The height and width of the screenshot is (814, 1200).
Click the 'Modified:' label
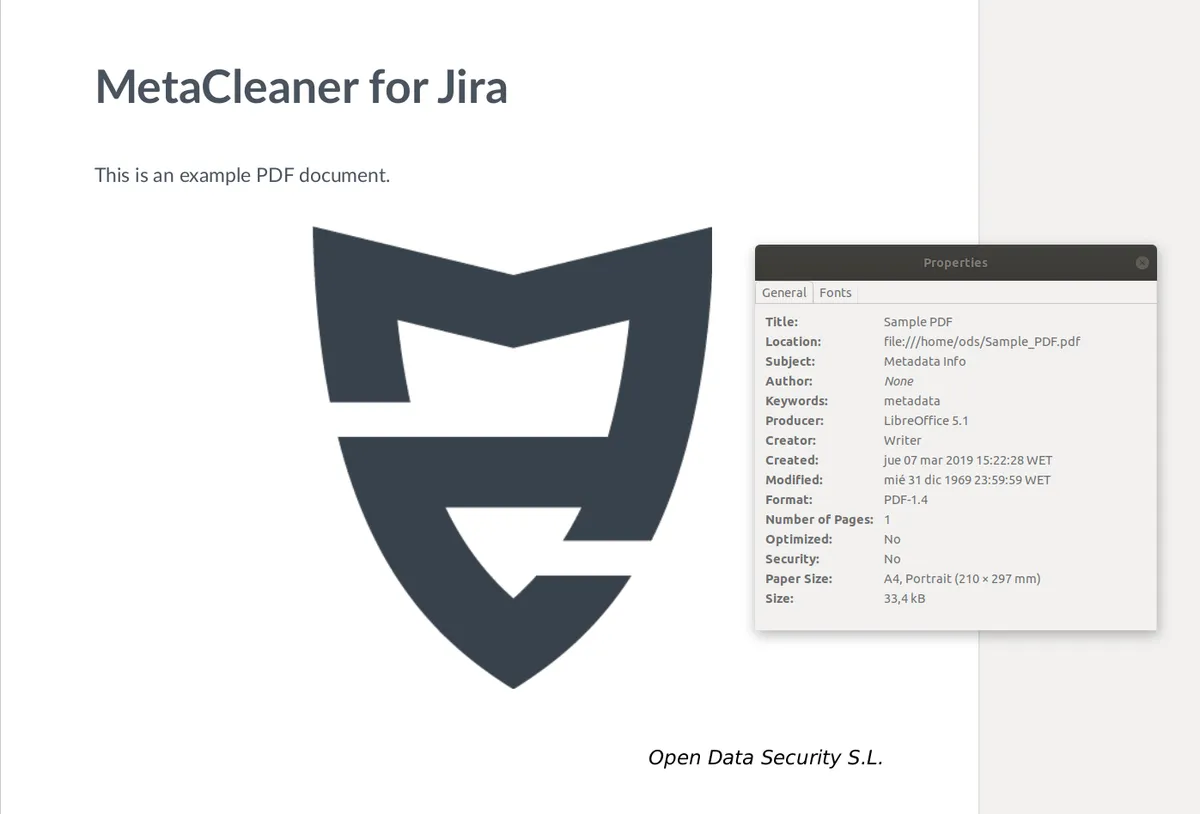click(794, 480)
